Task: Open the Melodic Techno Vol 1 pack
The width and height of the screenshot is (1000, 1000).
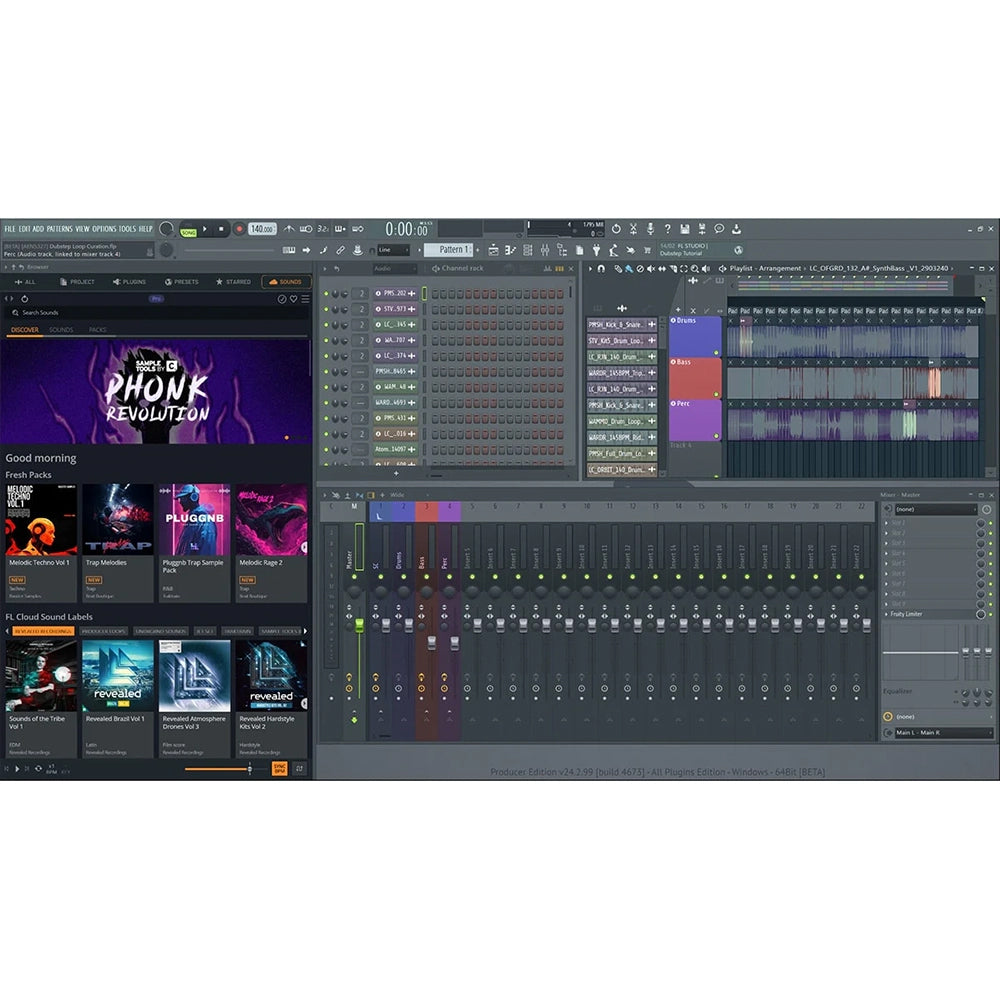Action: pos(41,543)
